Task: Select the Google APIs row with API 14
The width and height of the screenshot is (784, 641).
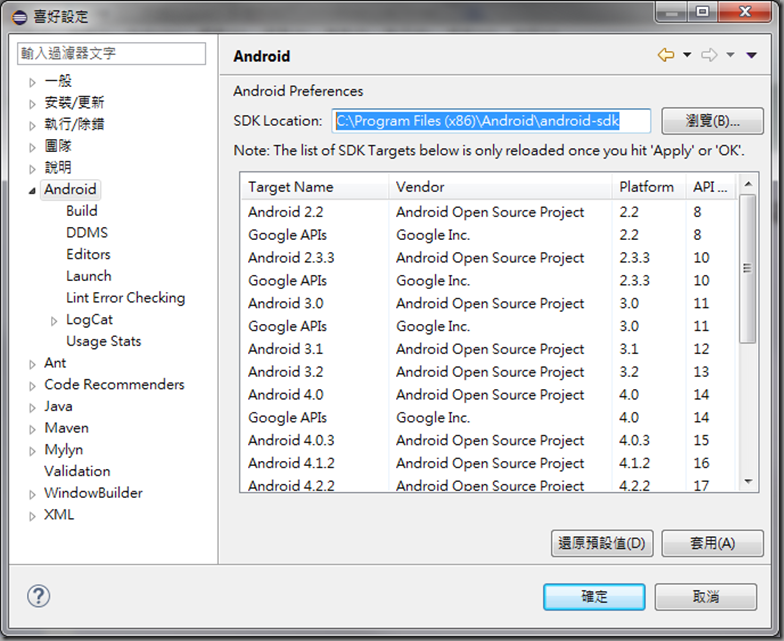Action: tap(489, 418)
